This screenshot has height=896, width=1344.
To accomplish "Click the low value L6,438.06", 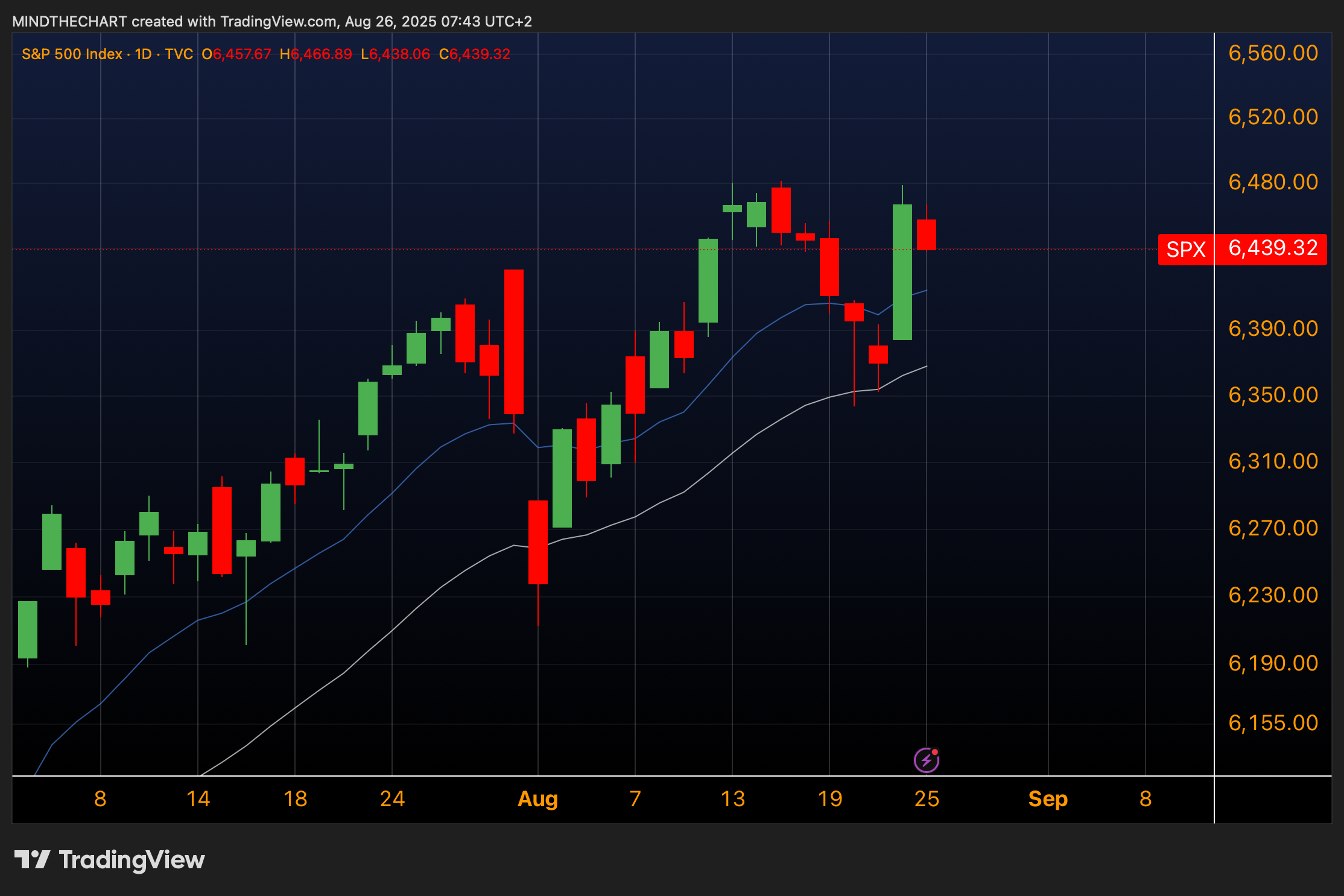I will click(x=395, y=54).
